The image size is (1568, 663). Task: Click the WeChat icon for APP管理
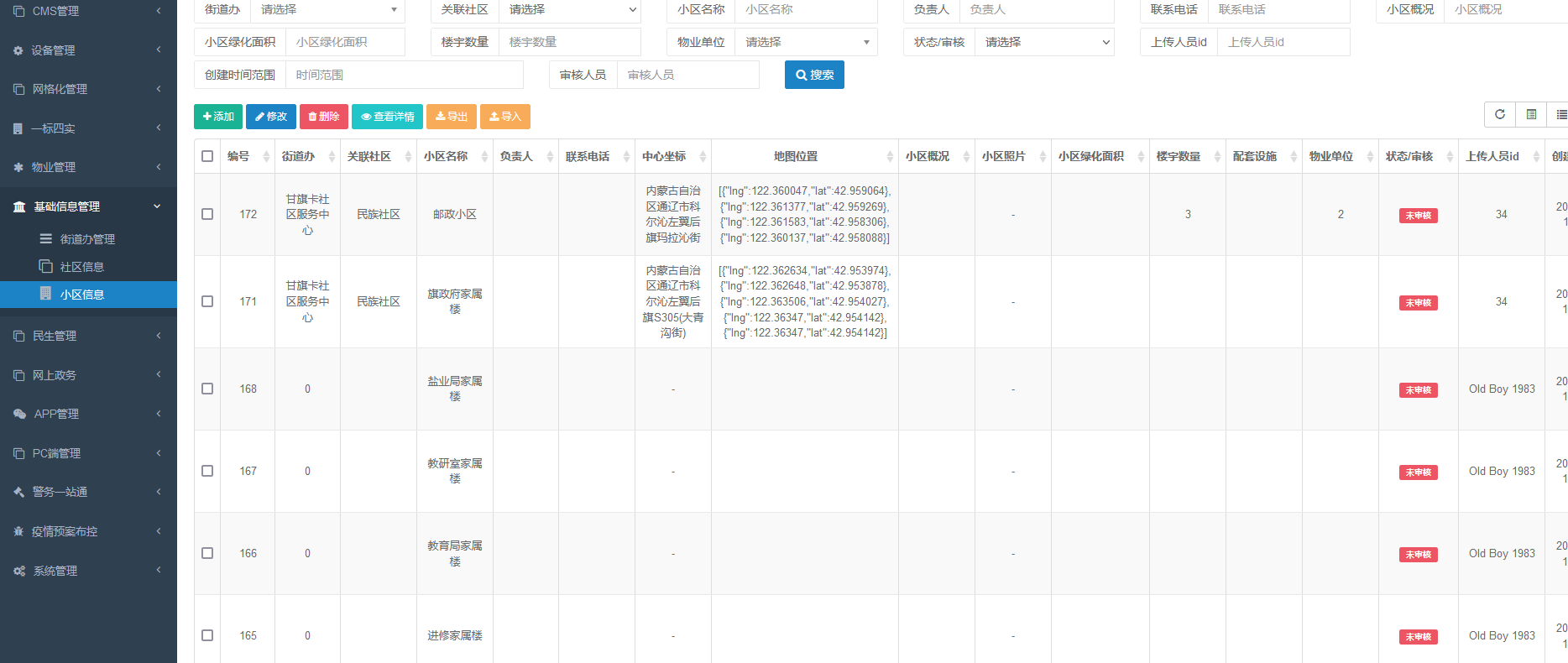click(19, 414)
